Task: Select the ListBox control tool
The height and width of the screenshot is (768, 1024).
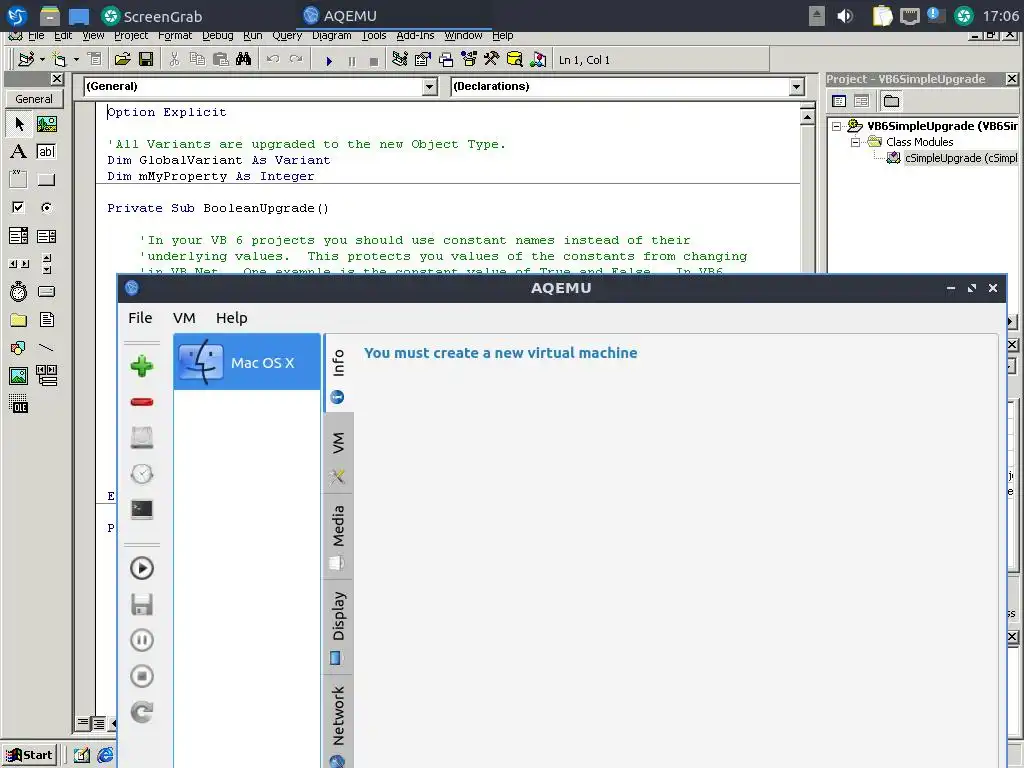Action: coord(46,235)
